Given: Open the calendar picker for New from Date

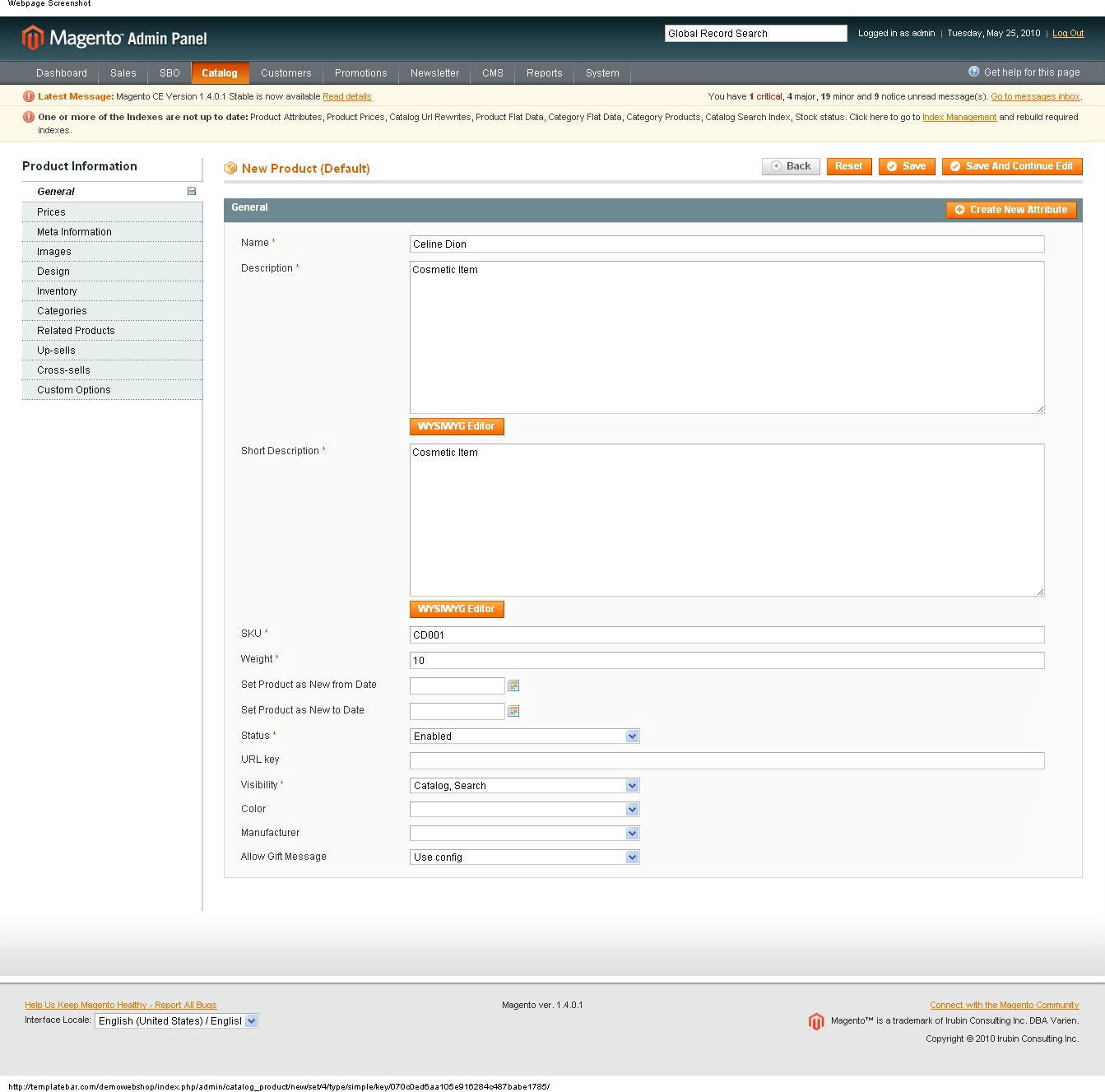Looking at the screenshot, I should click(513, 685).
